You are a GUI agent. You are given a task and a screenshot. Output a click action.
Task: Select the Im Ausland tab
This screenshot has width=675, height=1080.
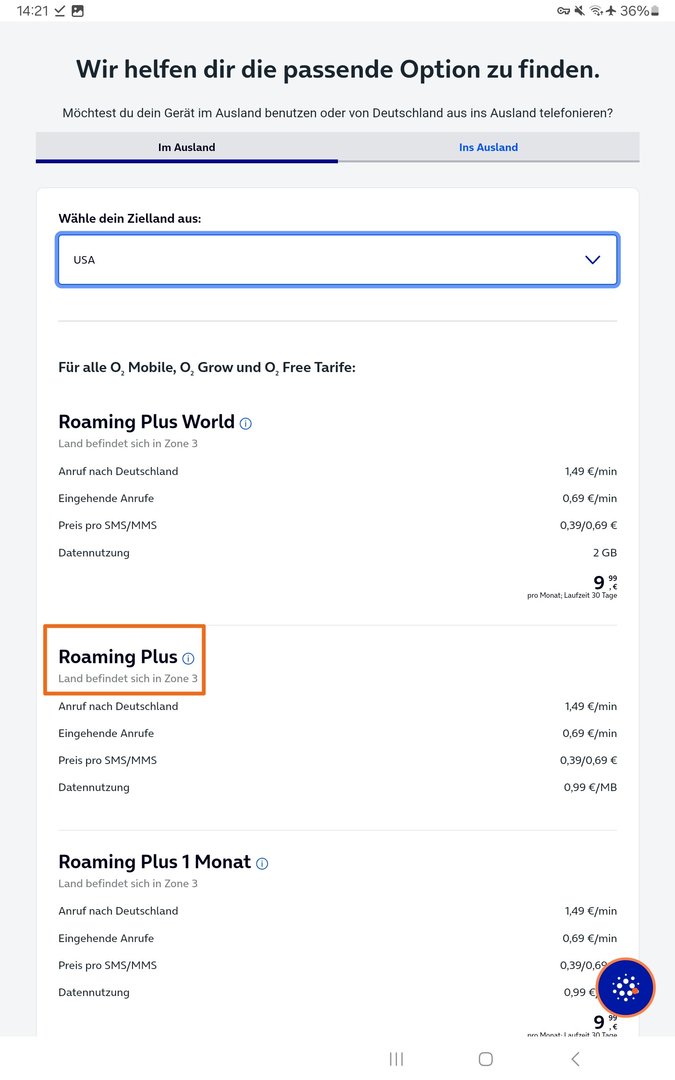tap(186, 147)
